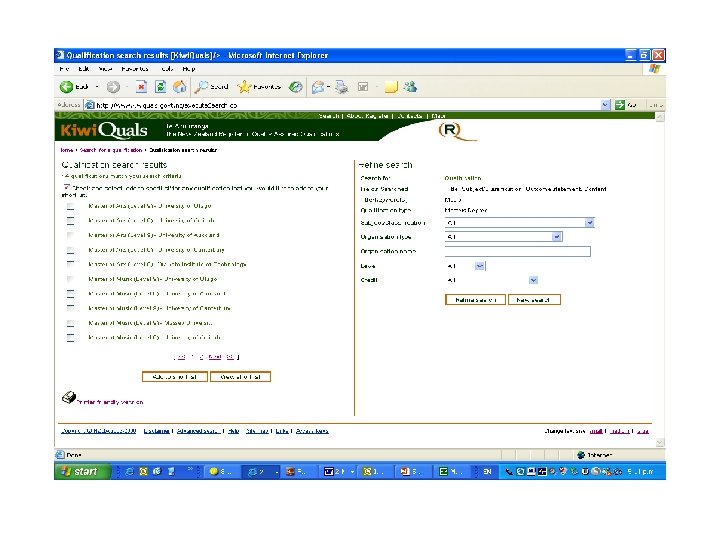Expand the address bar history dropdown arrow
The image size is (720, 540).
606,105
